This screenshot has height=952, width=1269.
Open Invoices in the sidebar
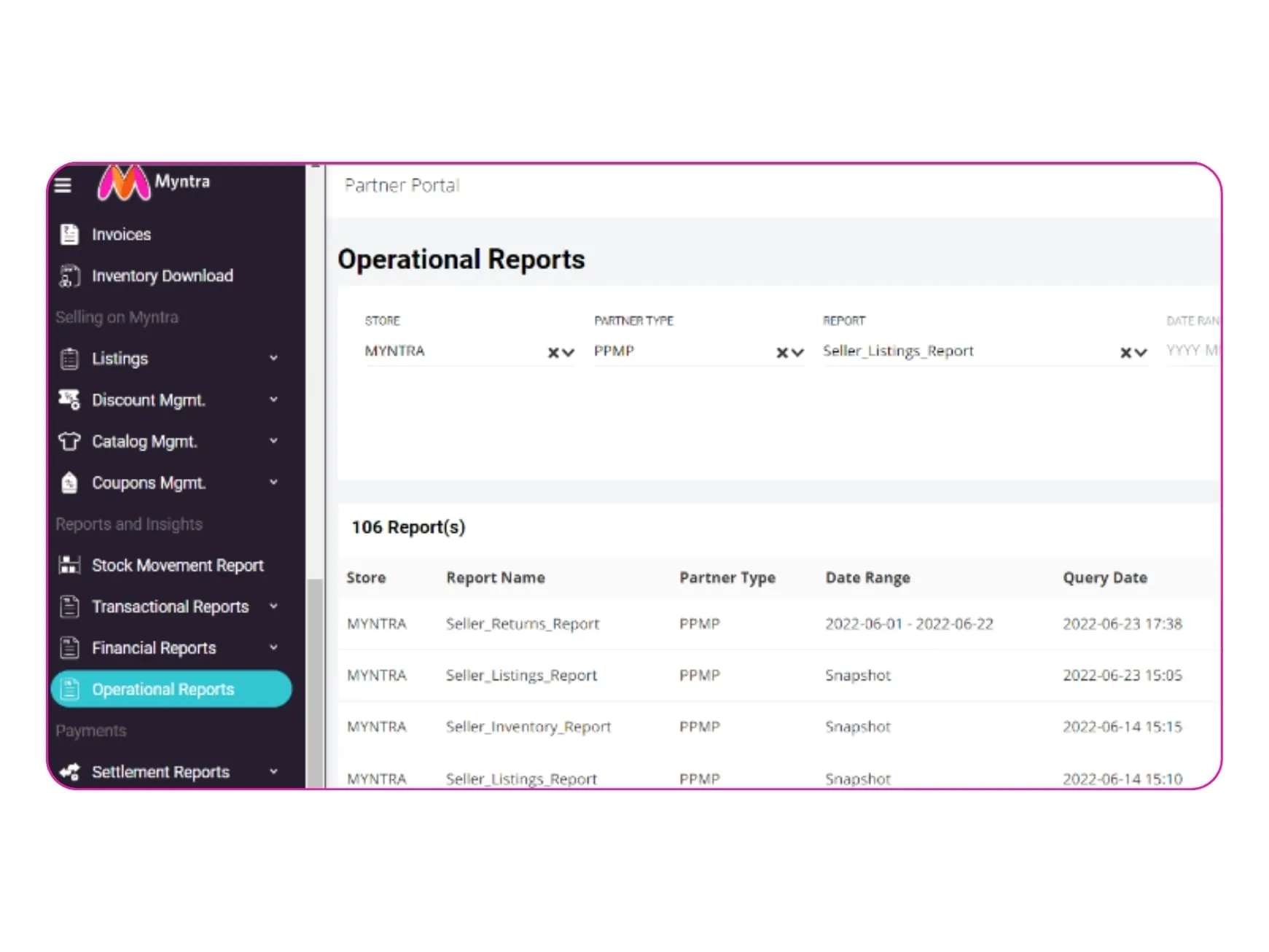(122, 235)
